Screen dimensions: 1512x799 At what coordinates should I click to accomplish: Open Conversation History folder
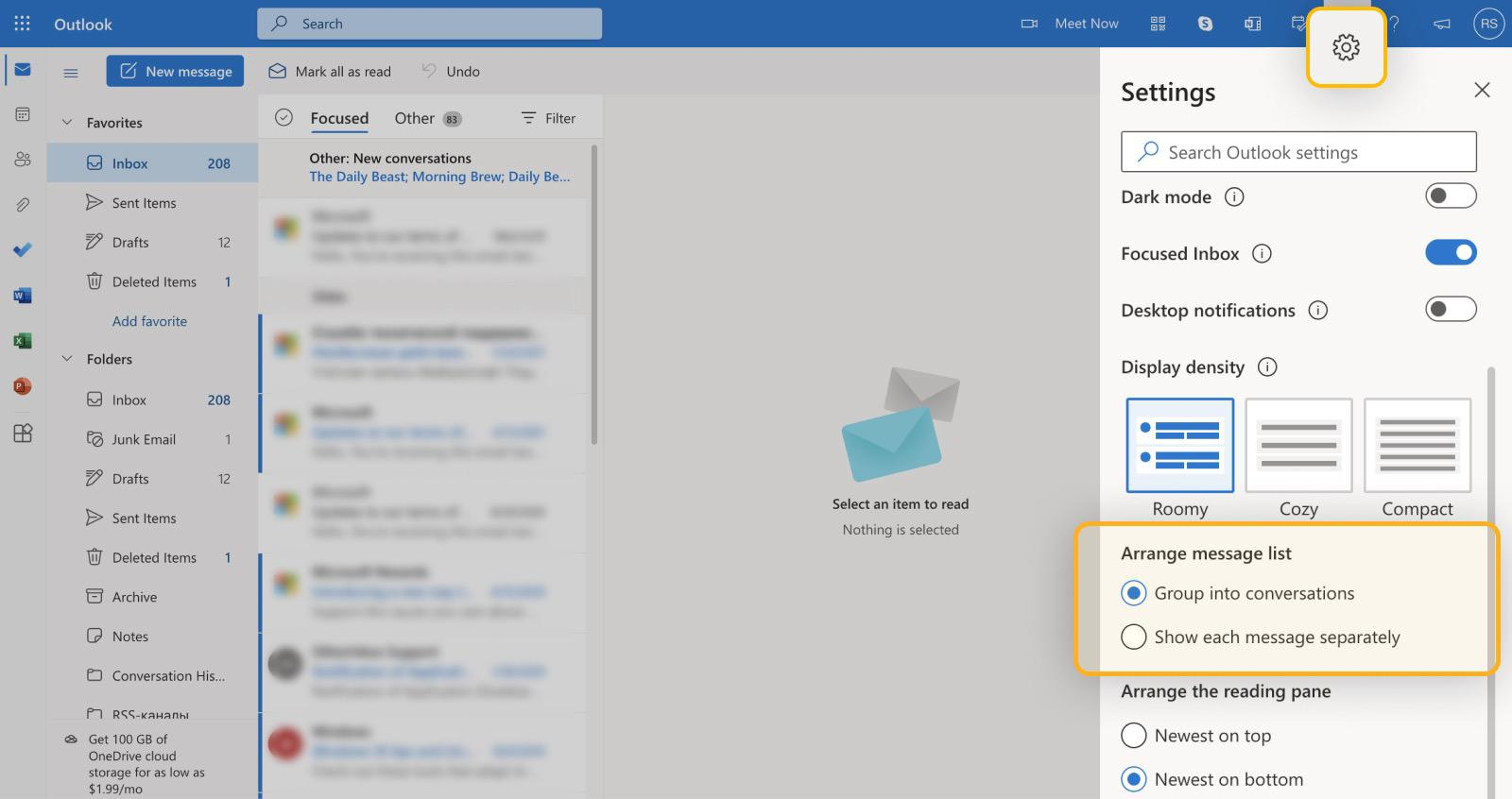152,676
